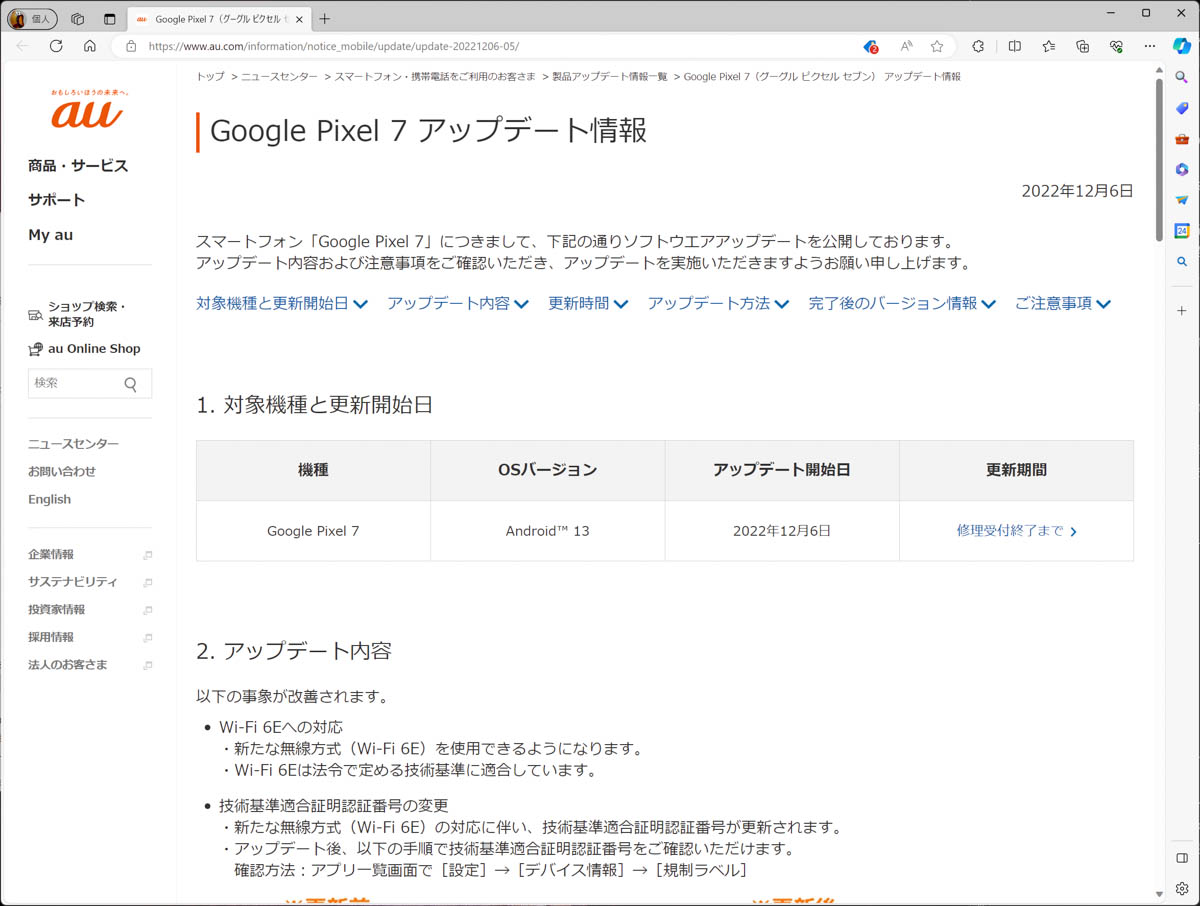Jump to 完了後のバージョン情報 section
The width and height of the screenshot is (1200, 906).
click(x=902, y=303)
